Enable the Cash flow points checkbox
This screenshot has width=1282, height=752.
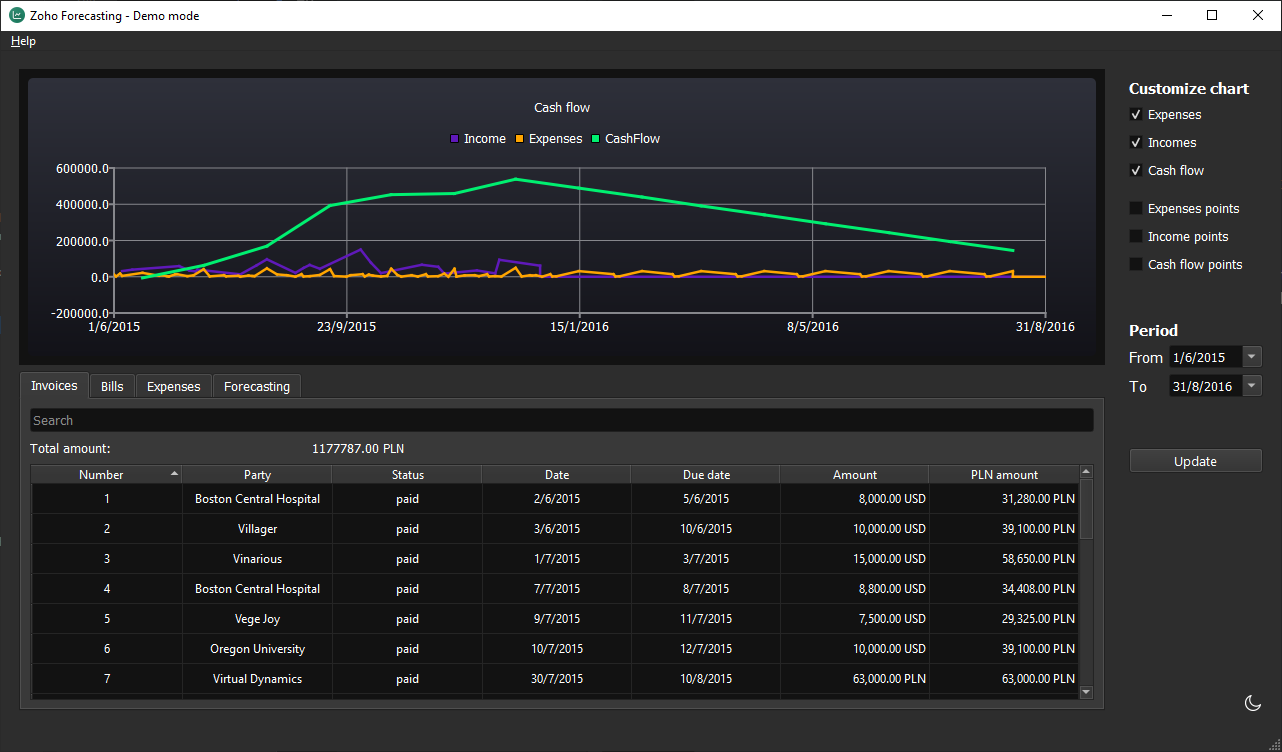pos(1136,265)
